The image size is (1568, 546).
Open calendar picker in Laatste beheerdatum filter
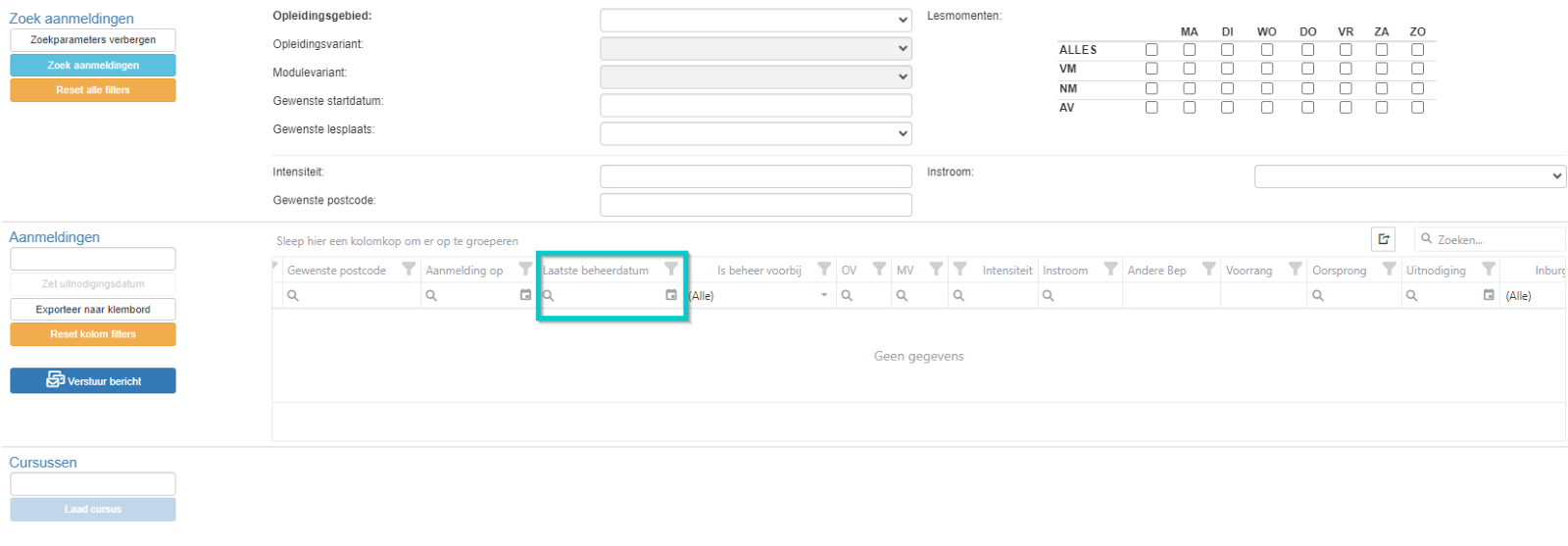[x=671, y=295]
